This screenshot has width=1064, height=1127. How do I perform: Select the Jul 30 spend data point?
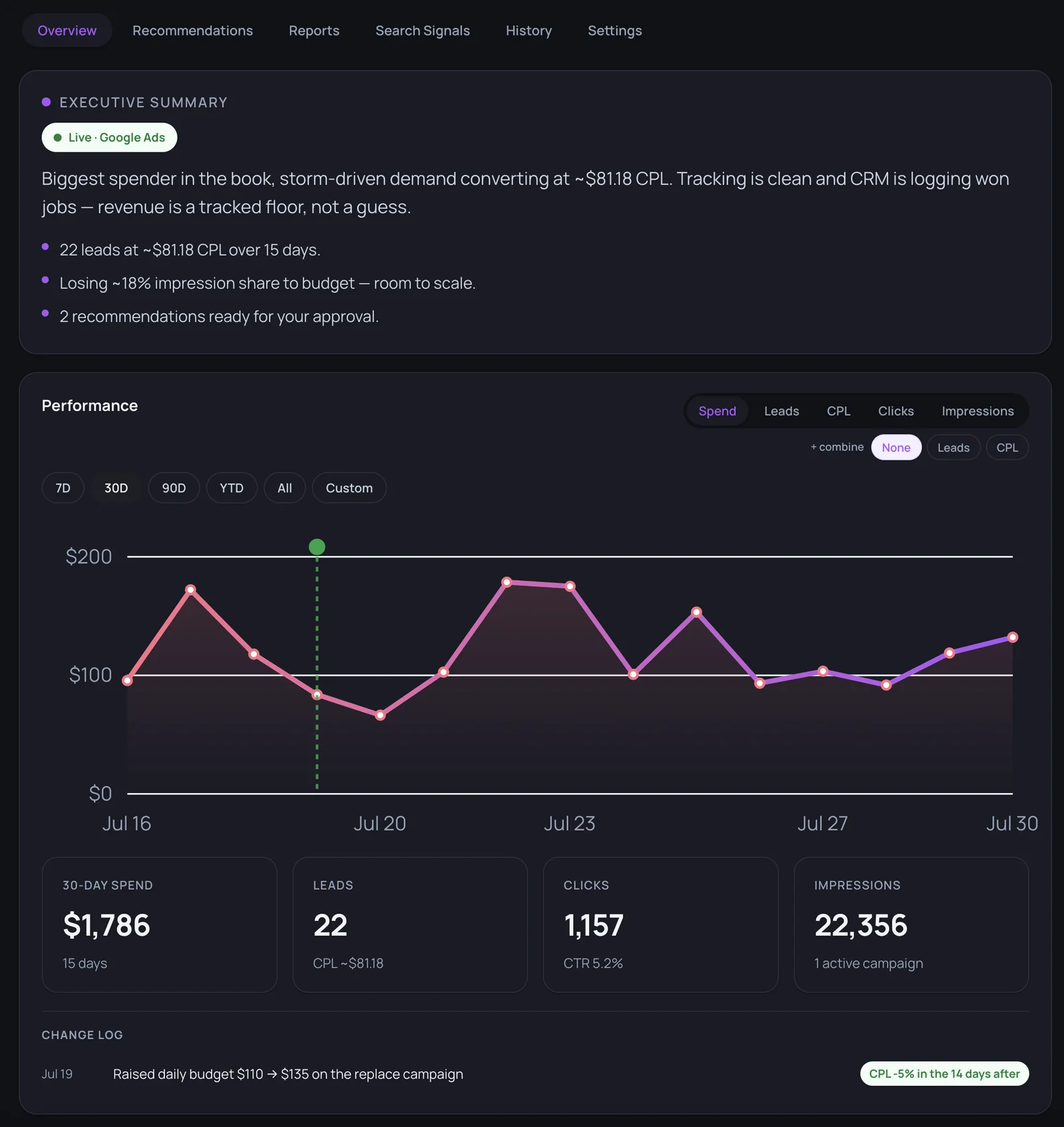point(1012,637)
